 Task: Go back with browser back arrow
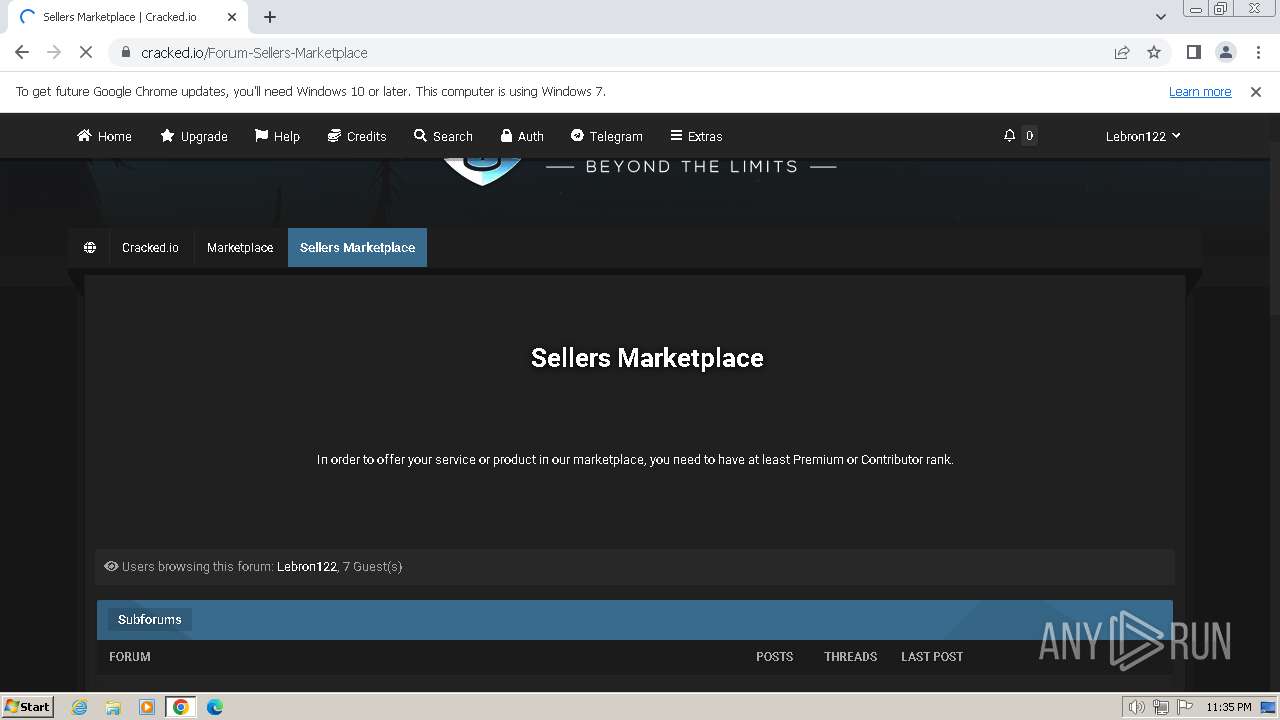point(22,52)
